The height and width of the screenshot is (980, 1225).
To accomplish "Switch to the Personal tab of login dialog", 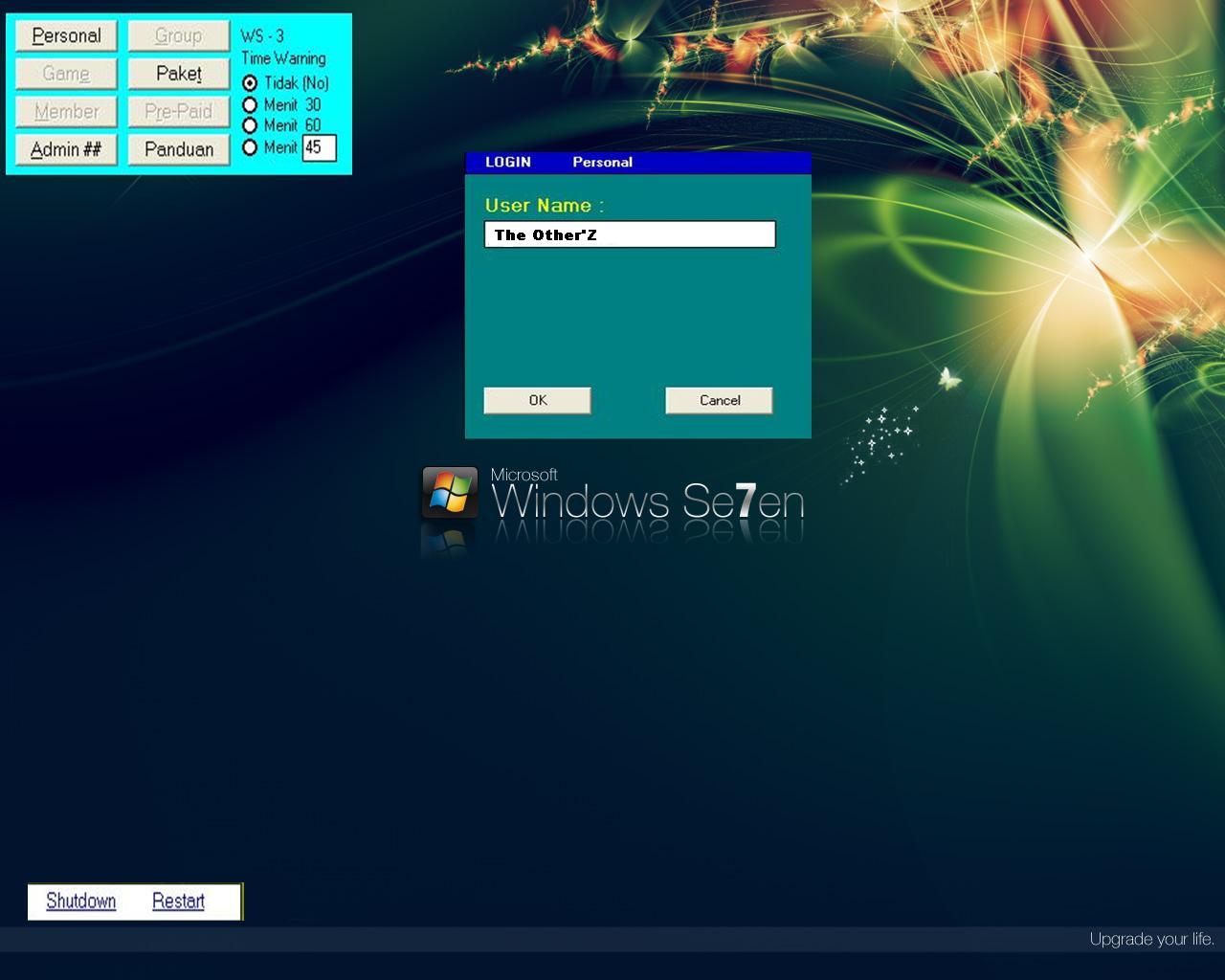I will coord(602,162).
